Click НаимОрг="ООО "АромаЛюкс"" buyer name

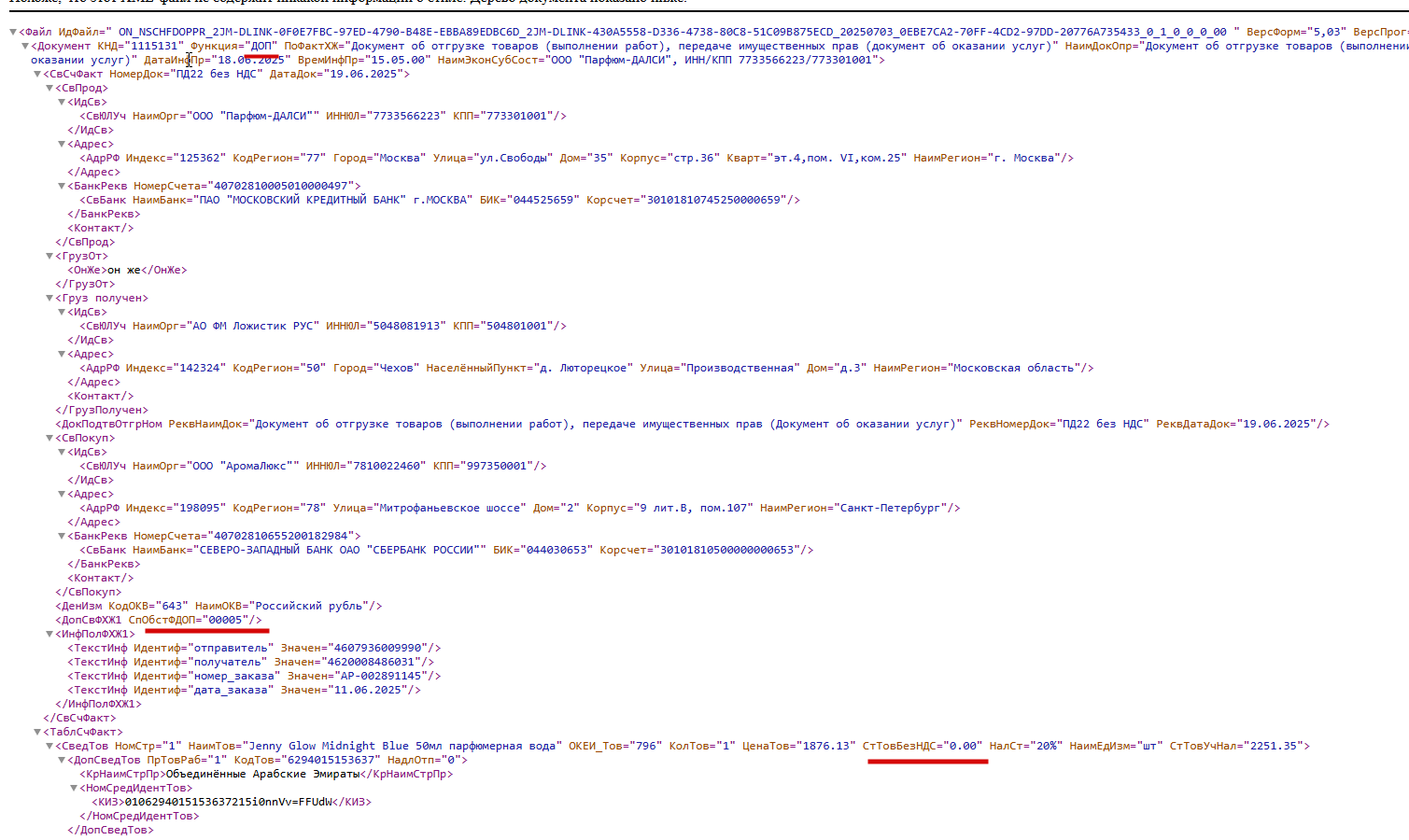click(x=216, y=466)
